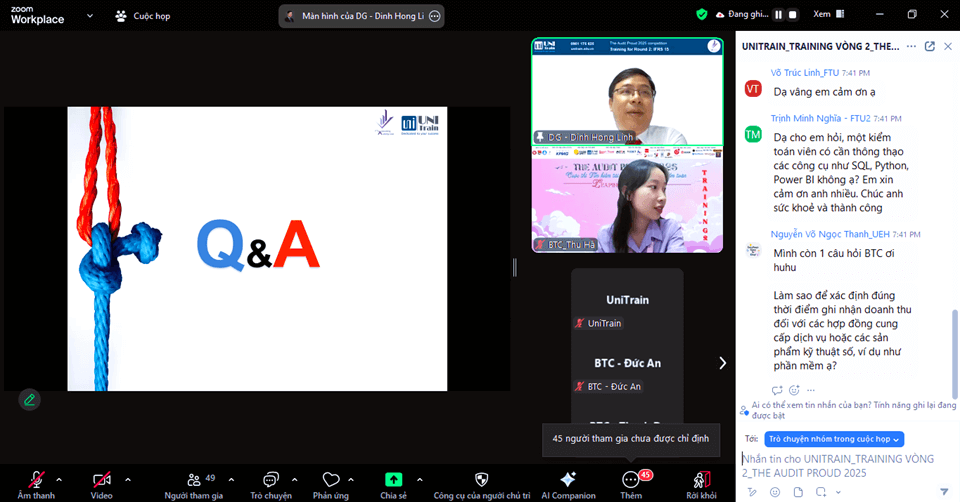Open Phản ứng reactions heart icon

pos(331,479)
